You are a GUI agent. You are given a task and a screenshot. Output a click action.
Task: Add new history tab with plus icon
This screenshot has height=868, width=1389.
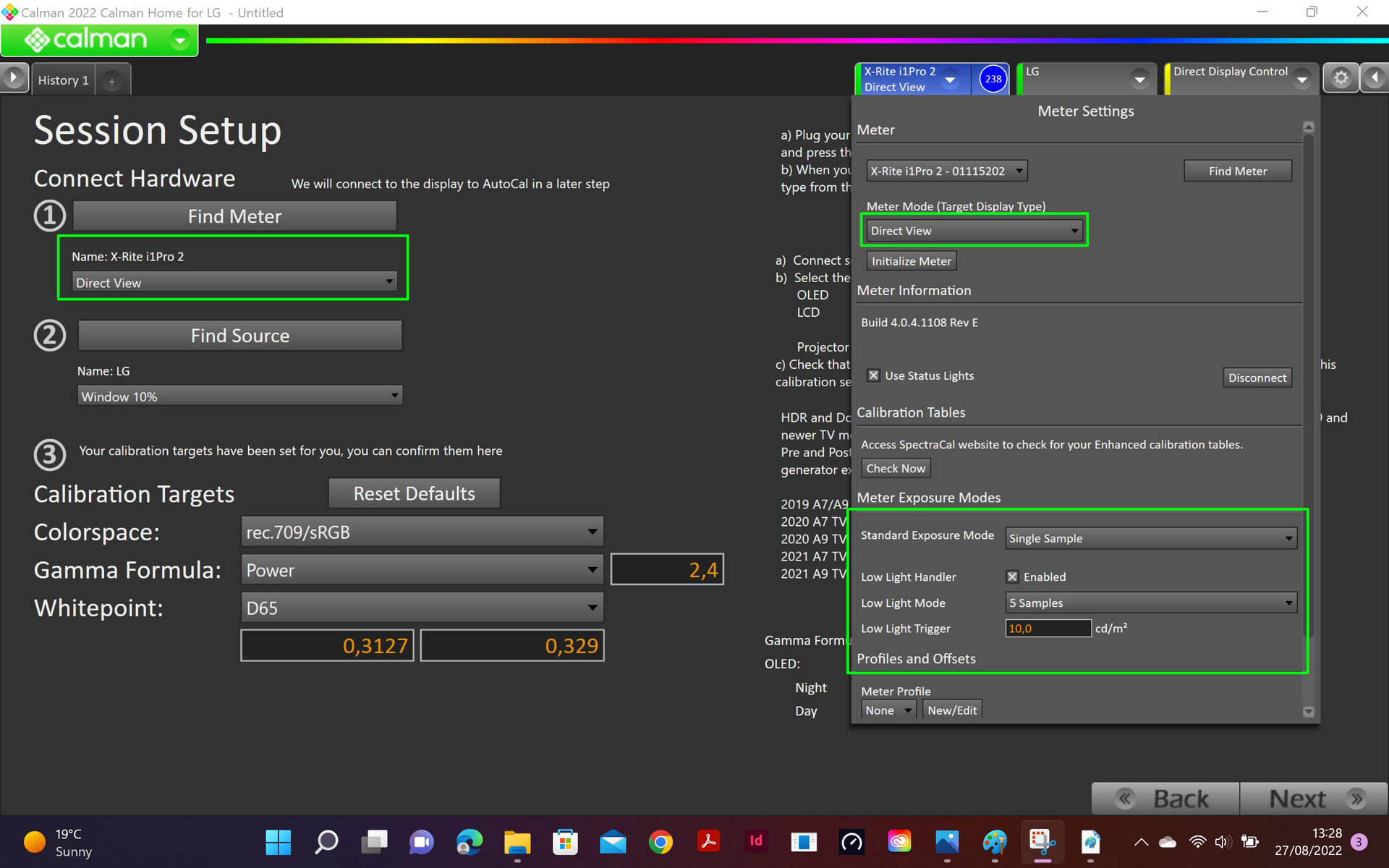(111, 81)
